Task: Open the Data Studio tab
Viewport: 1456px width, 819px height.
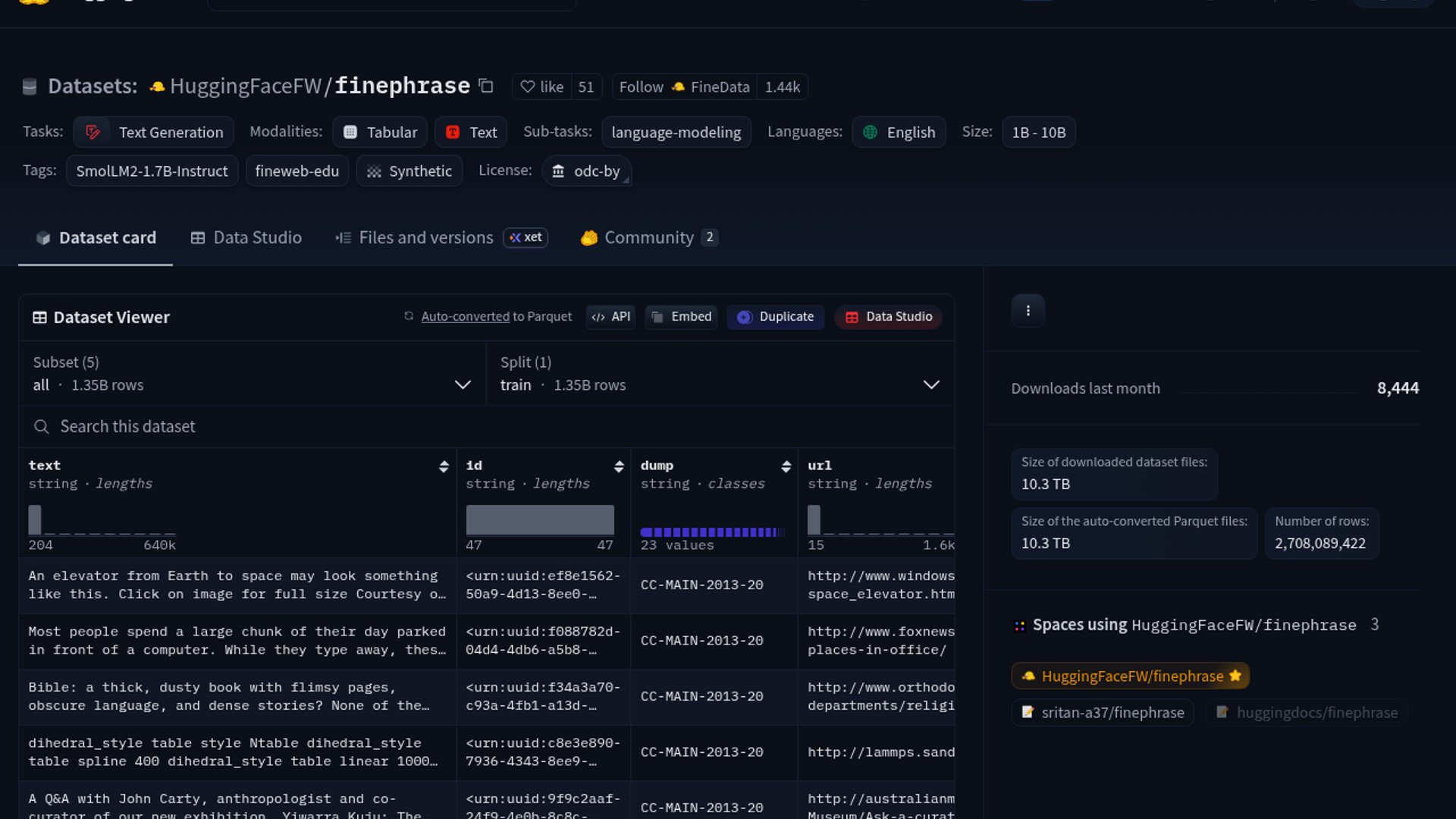Action: (x=246, y=238)
